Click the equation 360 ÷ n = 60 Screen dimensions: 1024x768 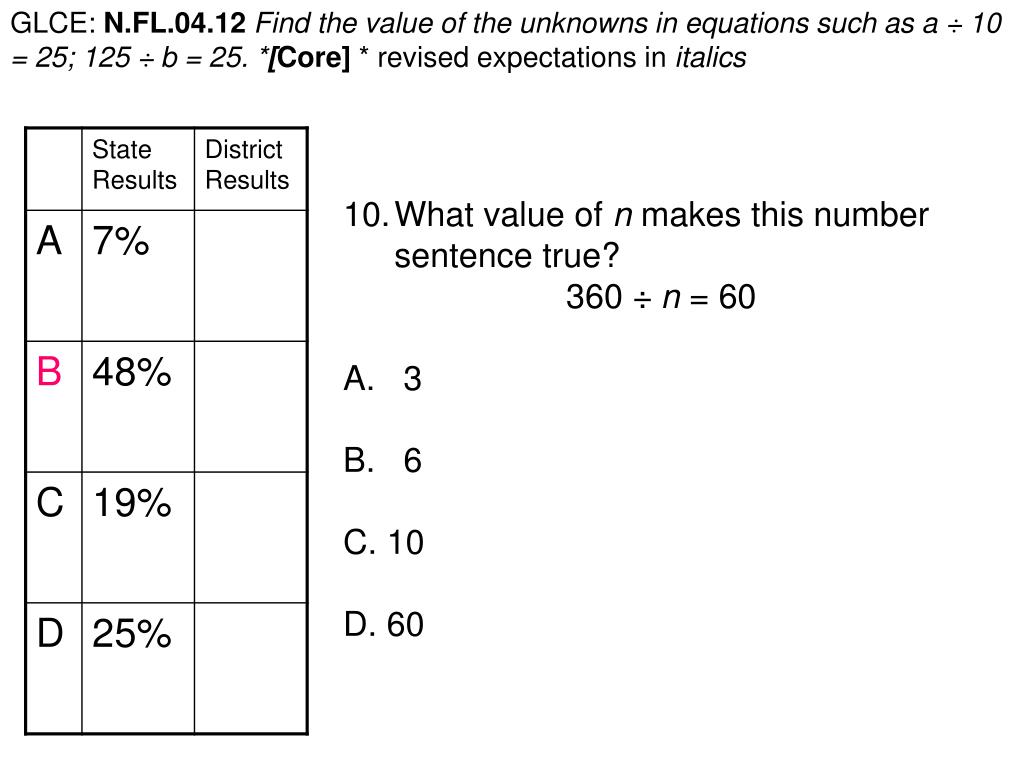coord(660,297)
